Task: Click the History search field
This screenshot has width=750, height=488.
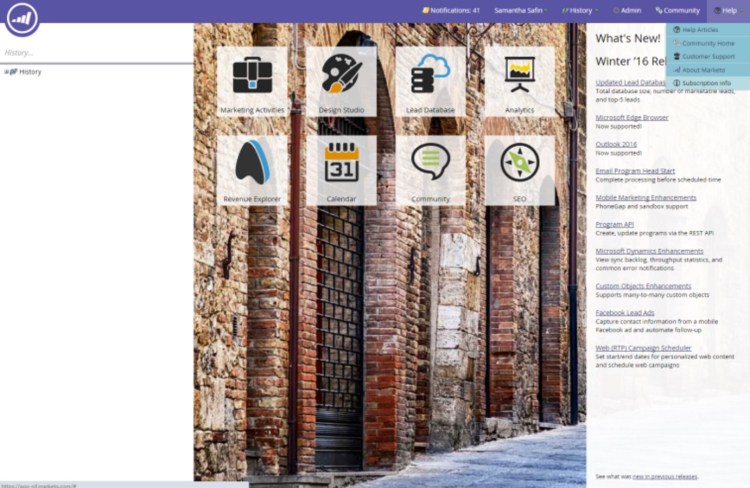Action: point(97,53)
